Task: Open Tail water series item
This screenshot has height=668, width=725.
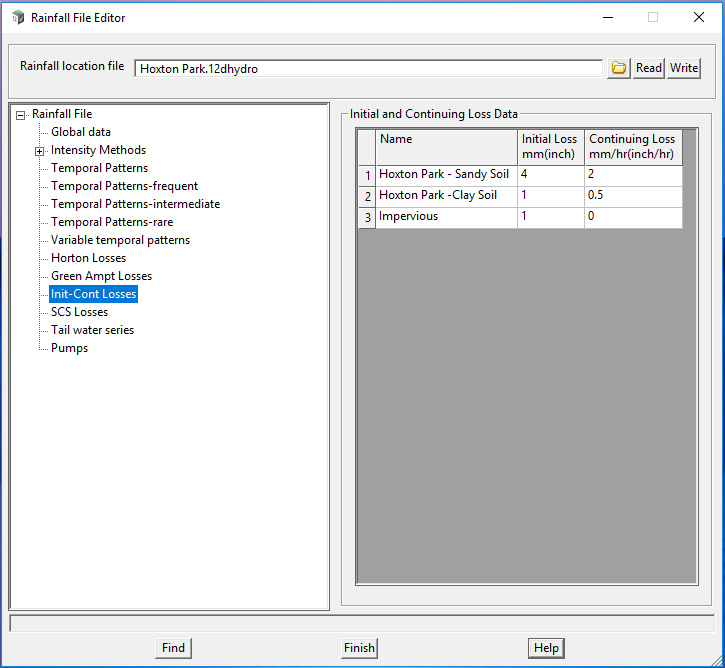Action: (92, 330)
